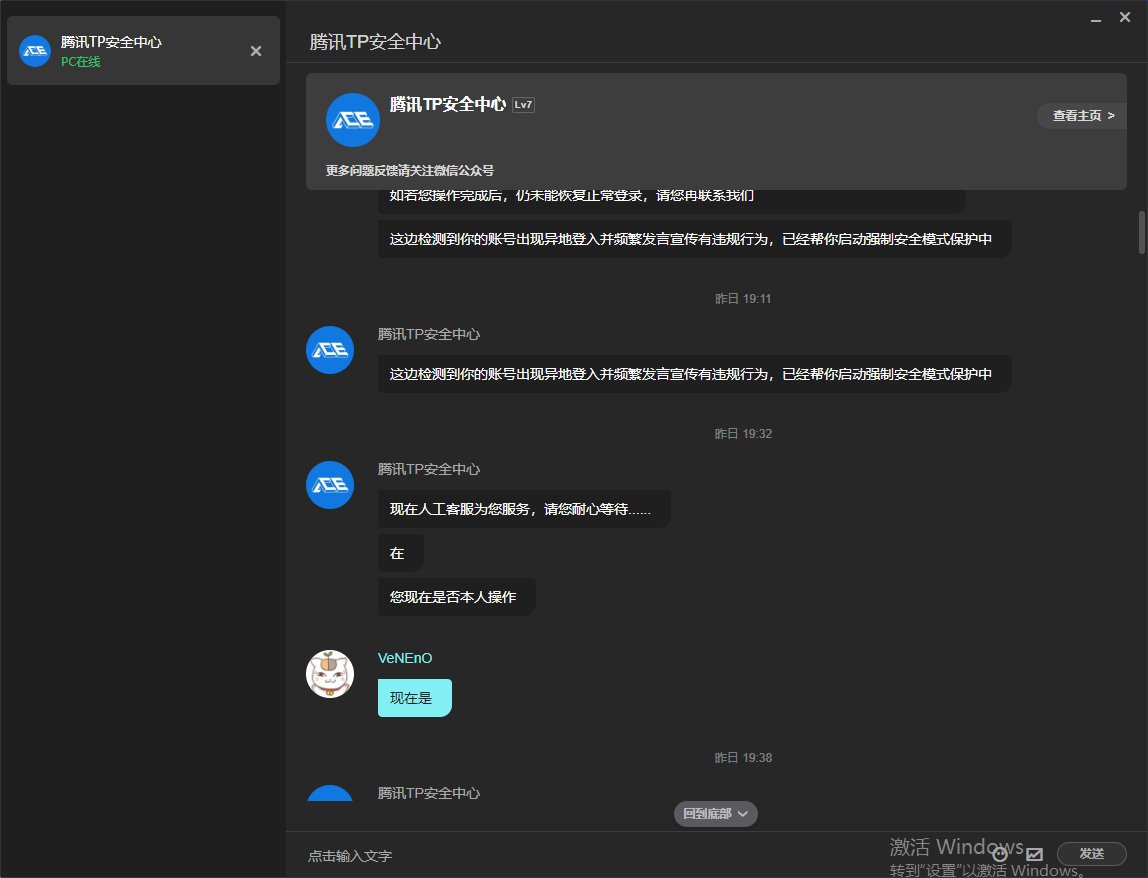This screenshot has width=1148, height=878.
Task: Click the 如若您操作完成后 message
Action: click(671, 201)
